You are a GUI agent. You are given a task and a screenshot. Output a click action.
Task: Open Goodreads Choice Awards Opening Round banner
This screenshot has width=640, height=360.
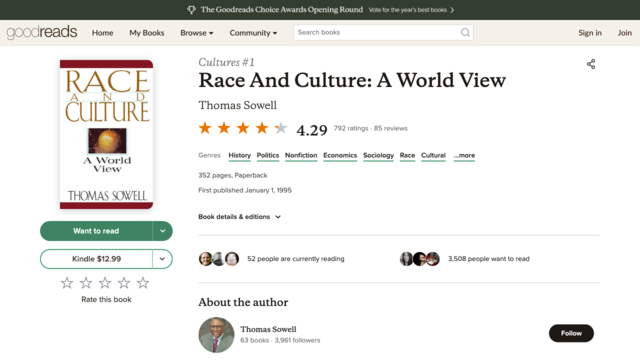pos(282,10)
